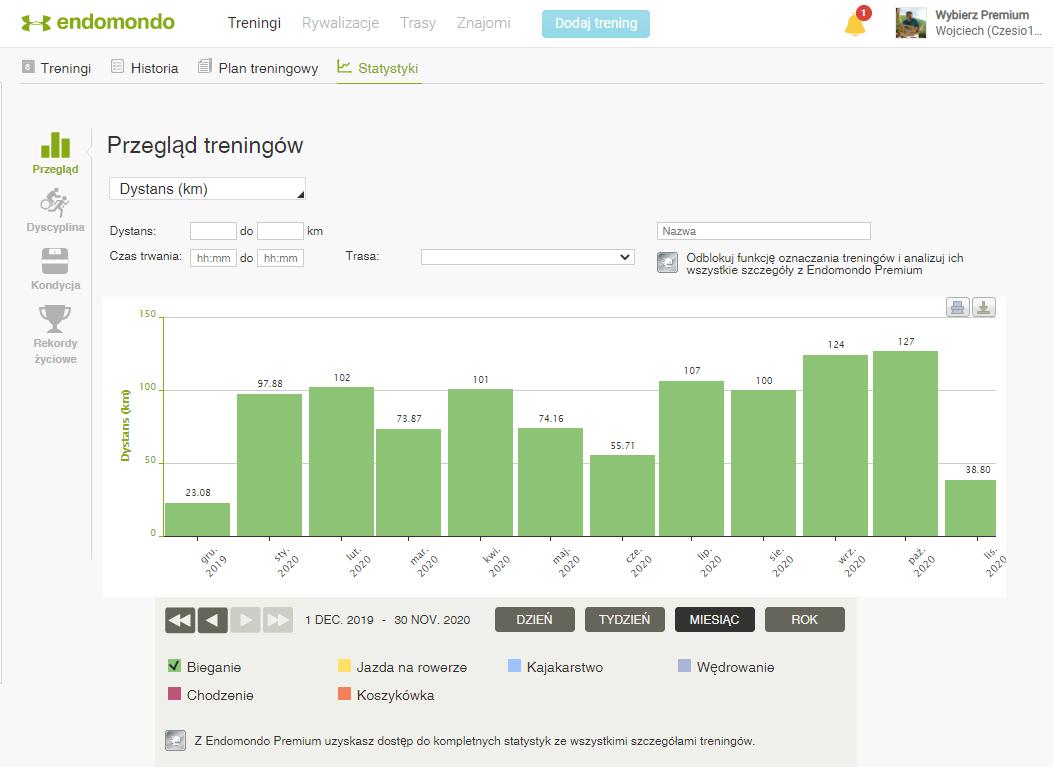Viewport: 1053px width, 767px height.
Task: Toggle the Jazda na rowerze filter
Action: point(345,667)
